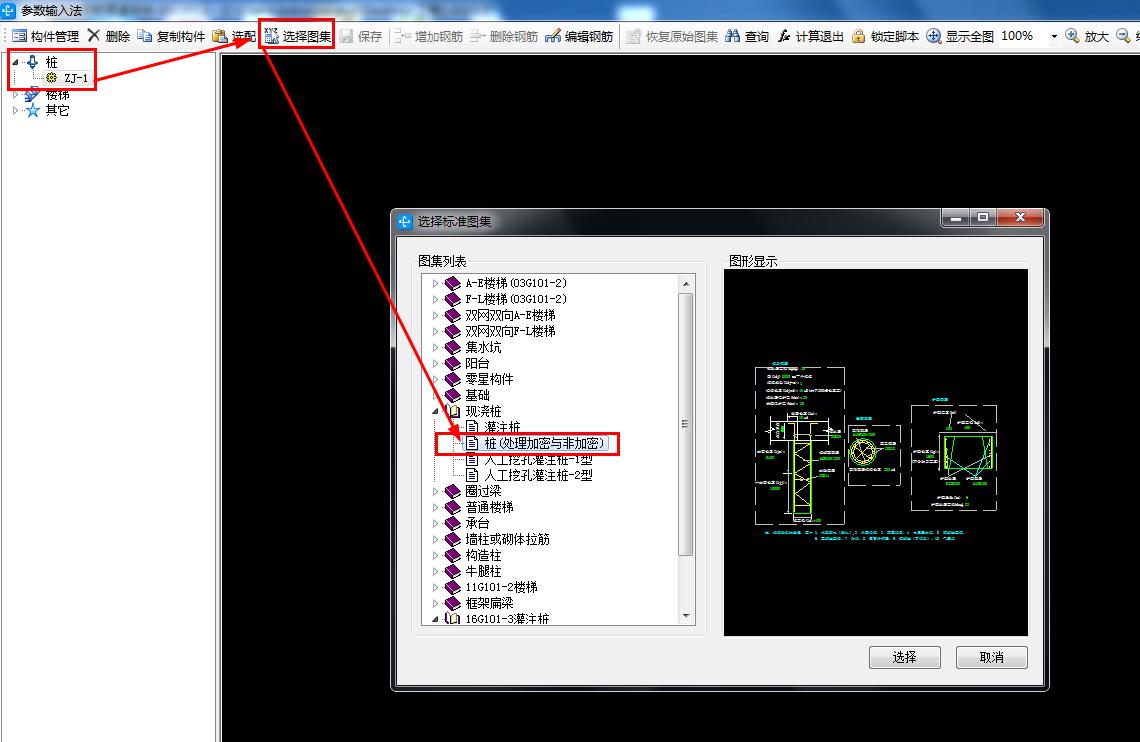The height and width of the screenshot is (742, 1140).
Task: Click the 删除 delete toolbar button
Action: [x=108, y=36]
